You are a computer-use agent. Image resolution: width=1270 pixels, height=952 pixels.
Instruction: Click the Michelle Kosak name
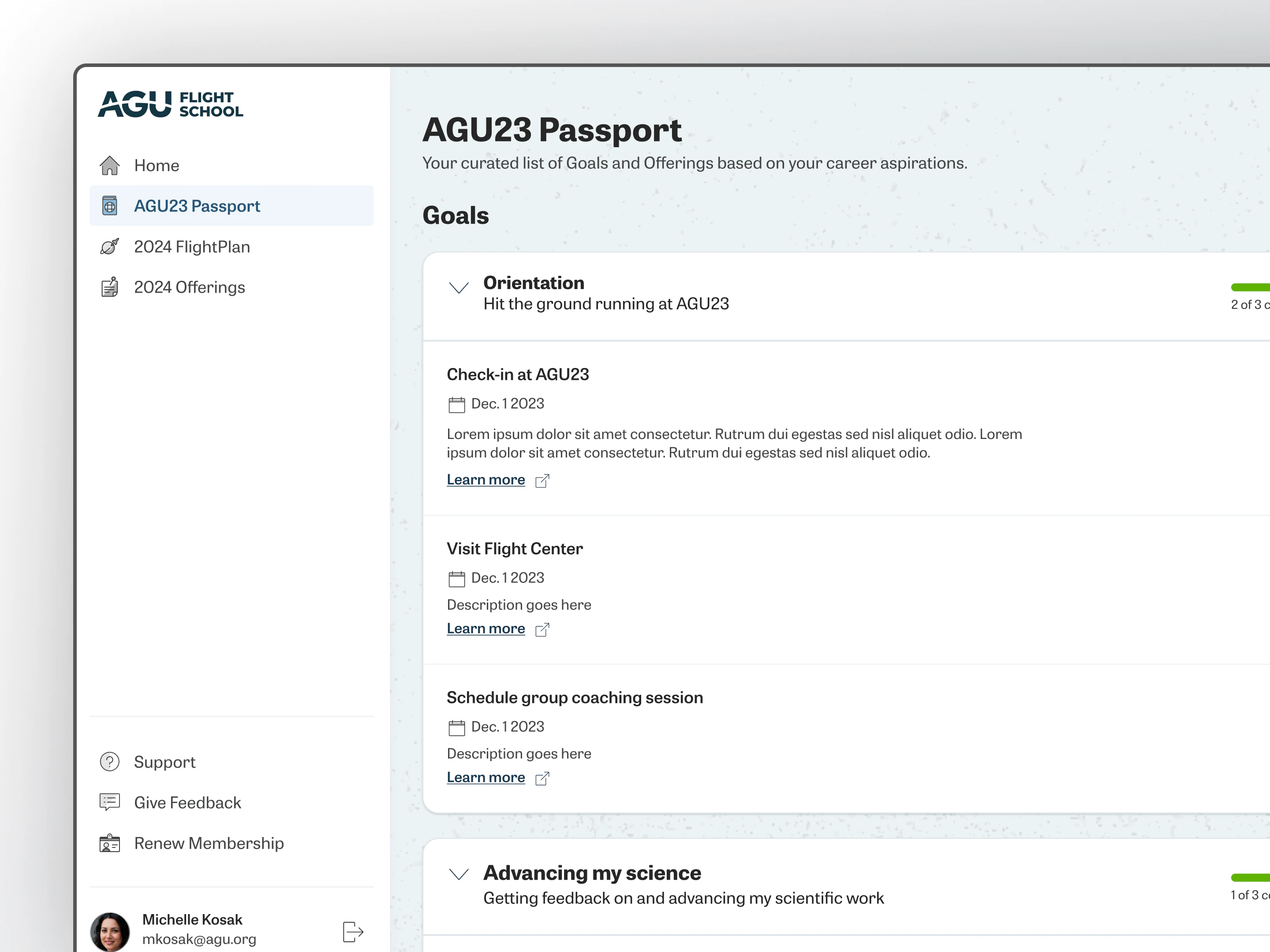point(192,919)
